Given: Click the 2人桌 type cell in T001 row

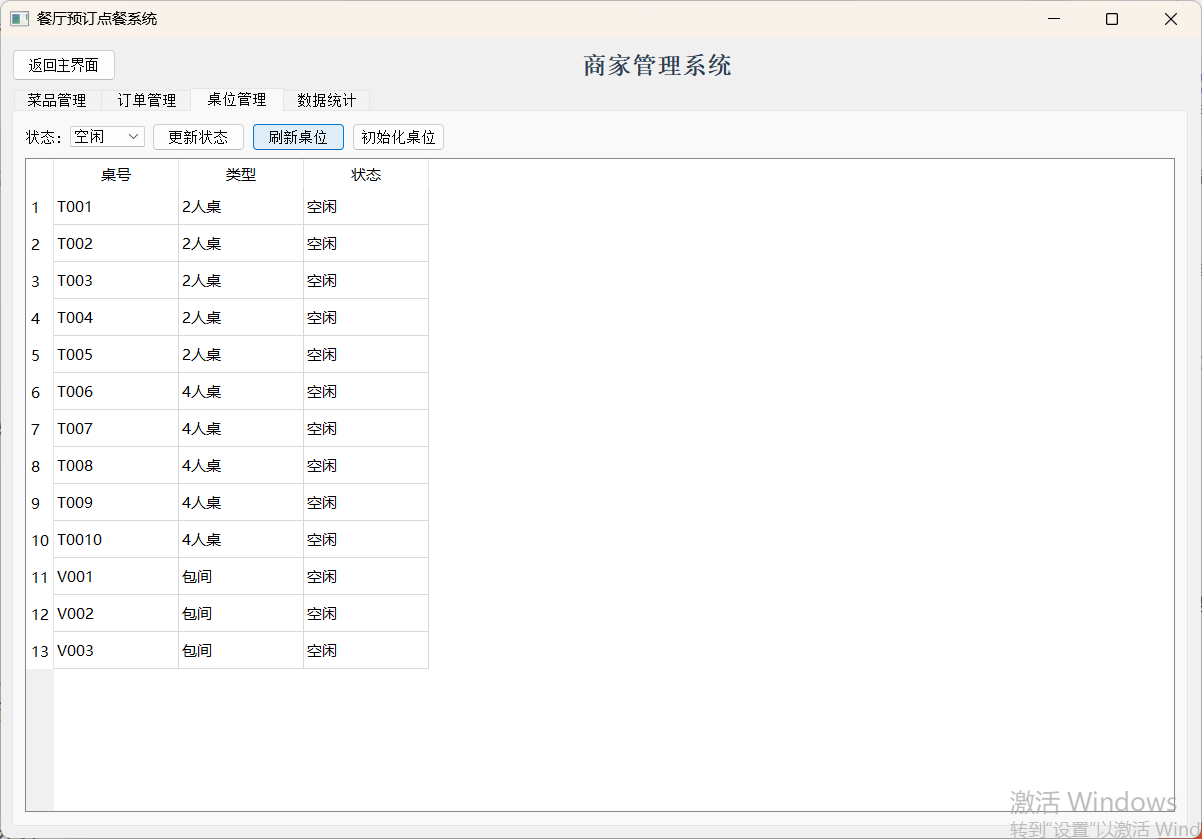Looking at the screenshot, I should coord(241,207).
